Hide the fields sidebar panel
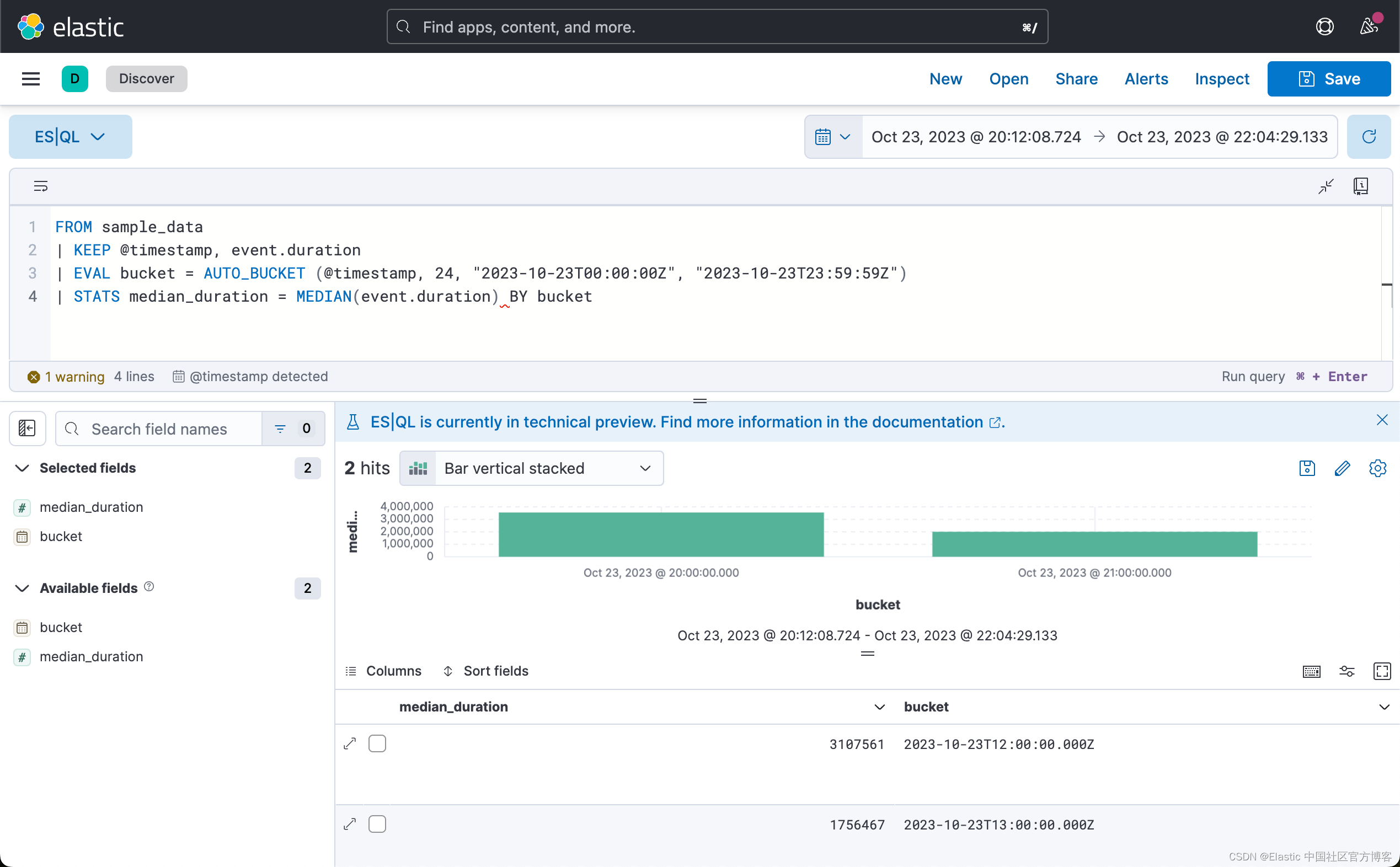 tap(27, 429)
